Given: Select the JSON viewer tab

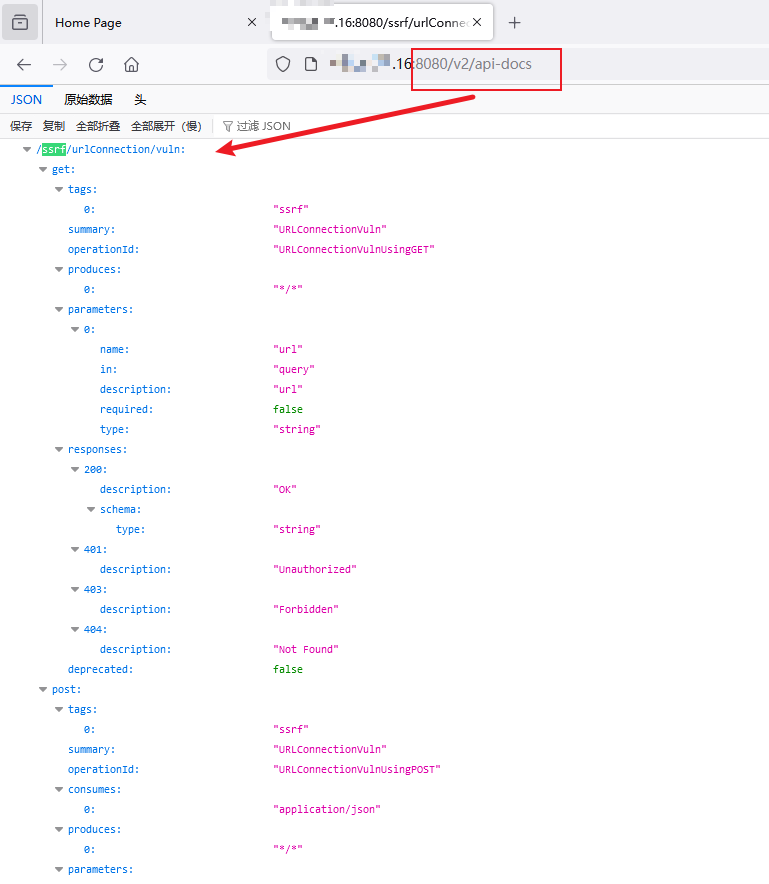Looking at the screenshot, I should coord(26,100).
